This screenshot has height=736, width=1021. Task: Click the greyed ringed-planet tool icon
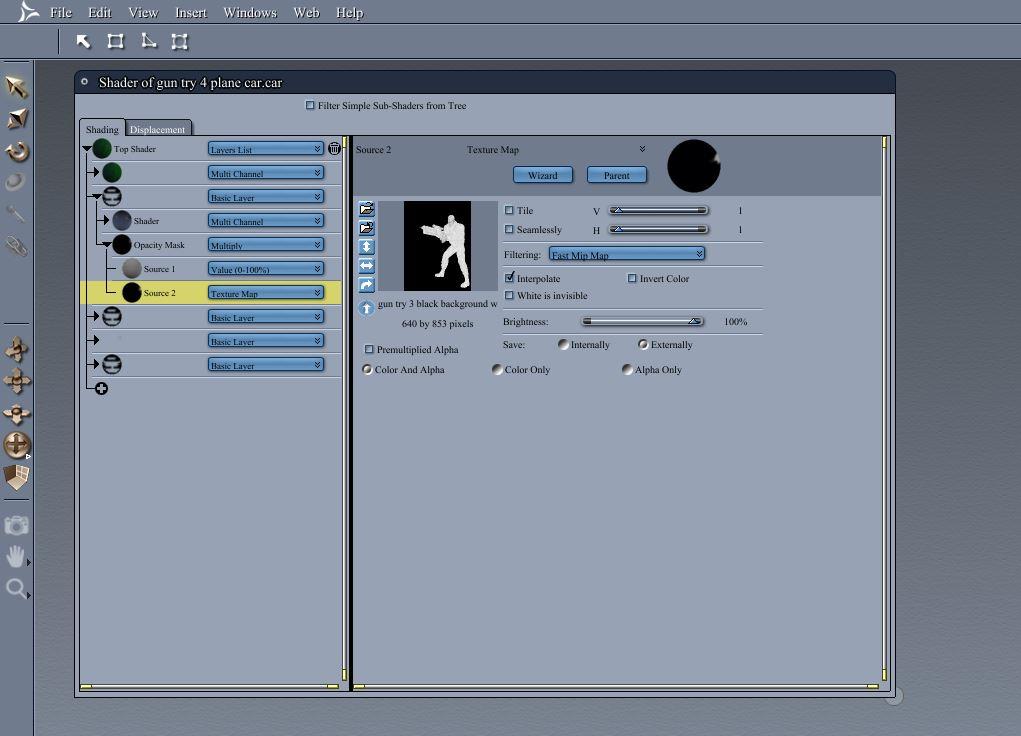[15, 182]
